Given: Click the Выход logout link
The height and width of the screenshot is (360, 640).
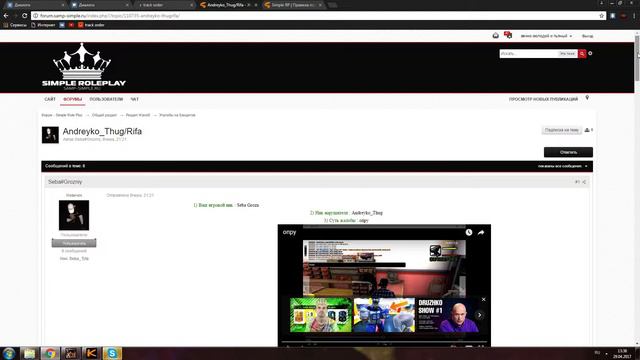Looking at the screenshot, I should pos(587,36).
